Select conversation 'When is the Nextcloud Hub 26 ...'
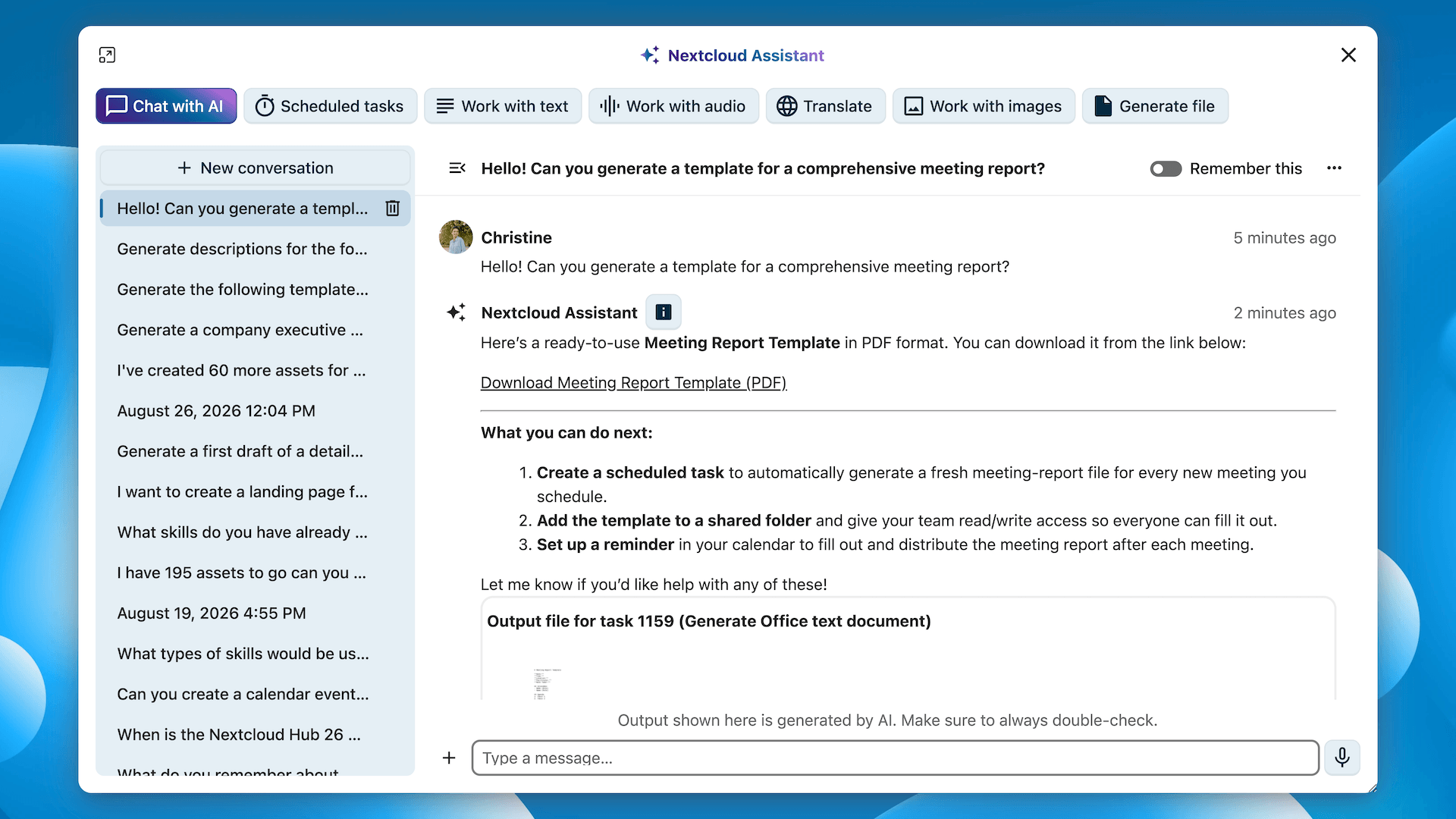The height and width of the screenshot is (819, 1456). 255,734
